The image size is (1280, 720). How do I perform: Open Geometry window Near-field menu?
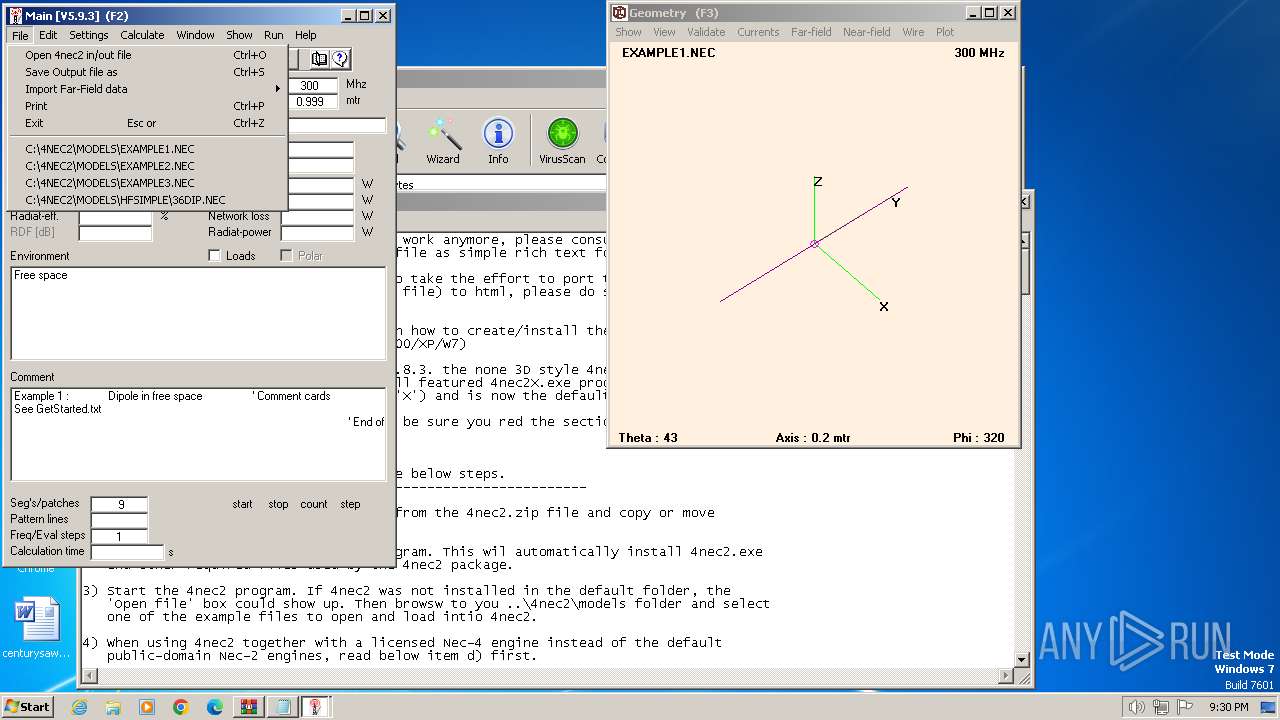867,32
